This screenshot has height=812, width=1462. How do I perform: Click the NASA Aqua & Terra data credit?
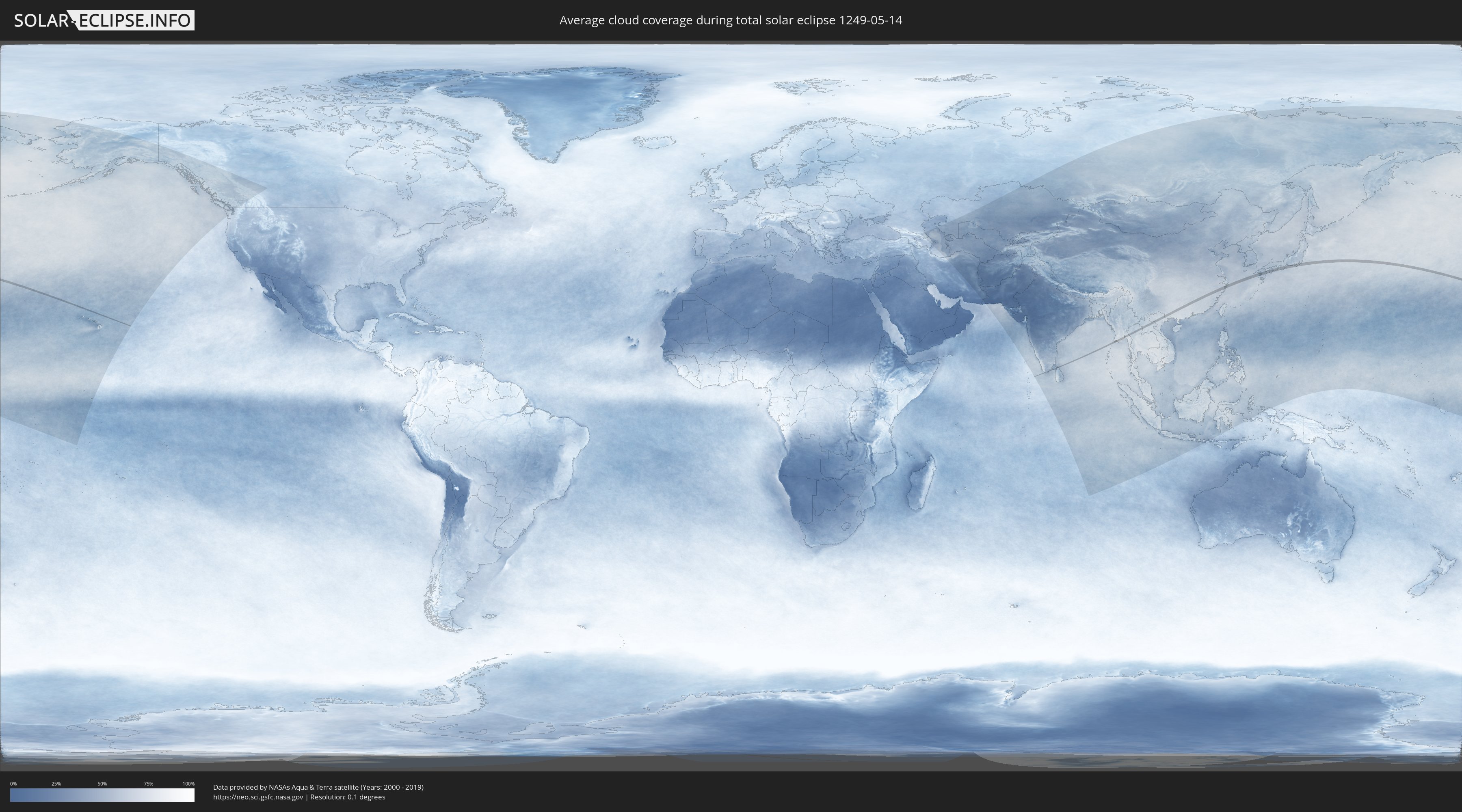[x=318, y=787]
